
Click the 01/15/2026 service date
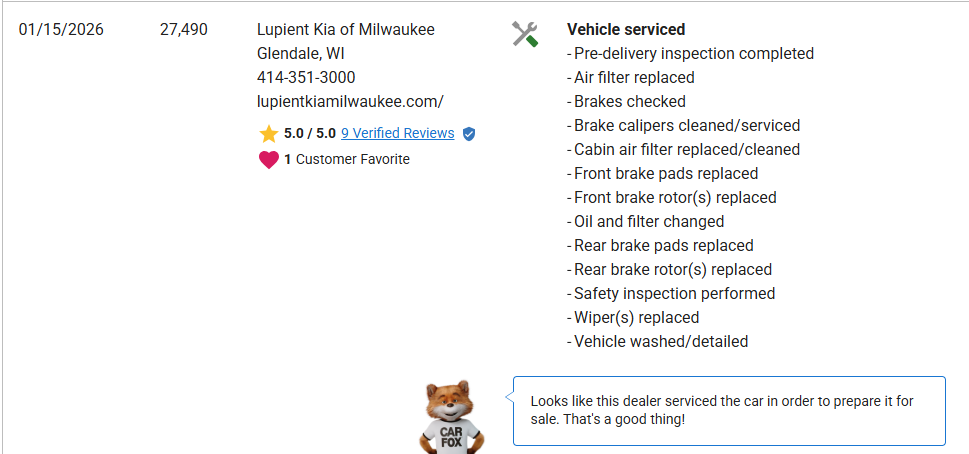61,29
